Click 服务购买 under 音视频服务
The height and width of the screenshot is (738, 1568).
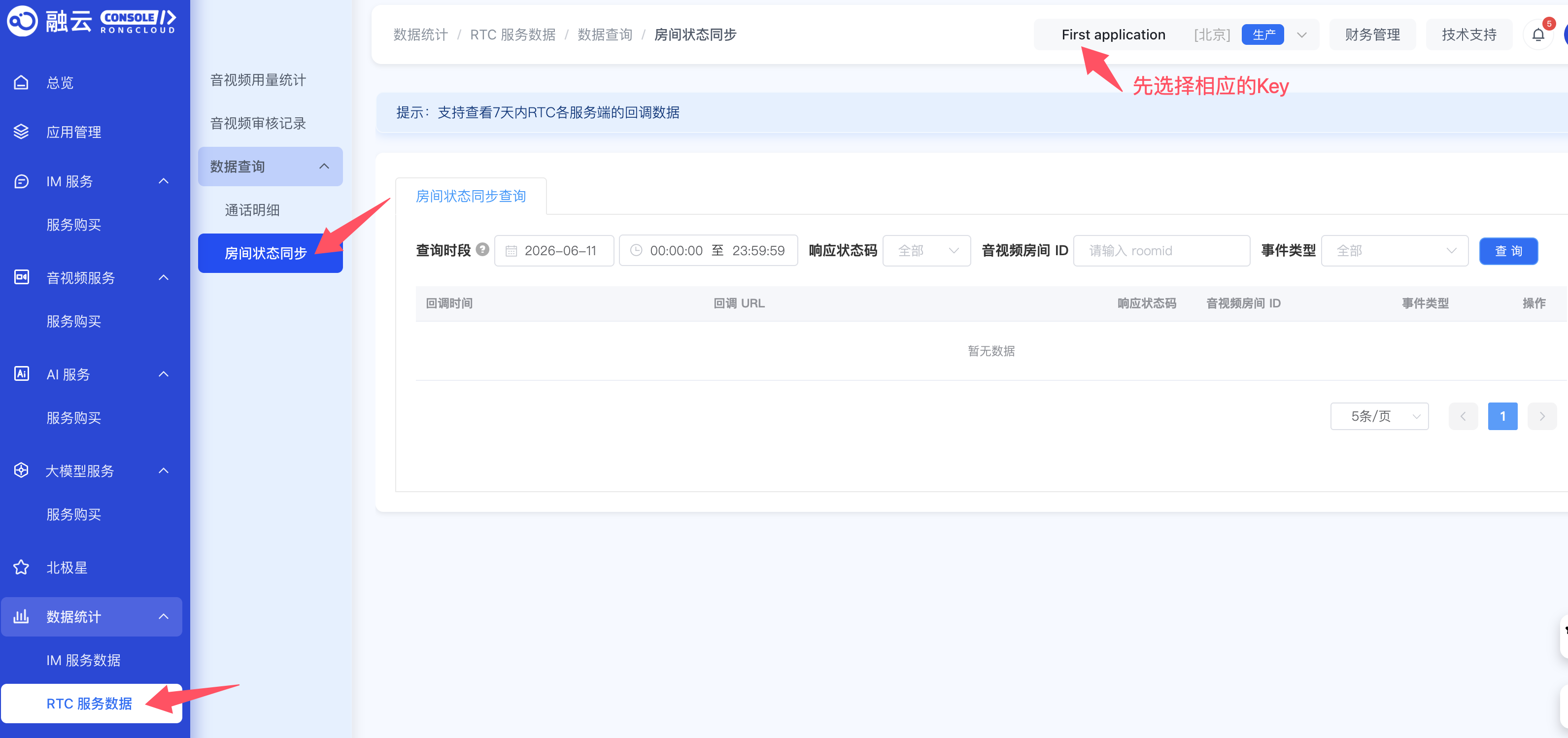(73, 321)
